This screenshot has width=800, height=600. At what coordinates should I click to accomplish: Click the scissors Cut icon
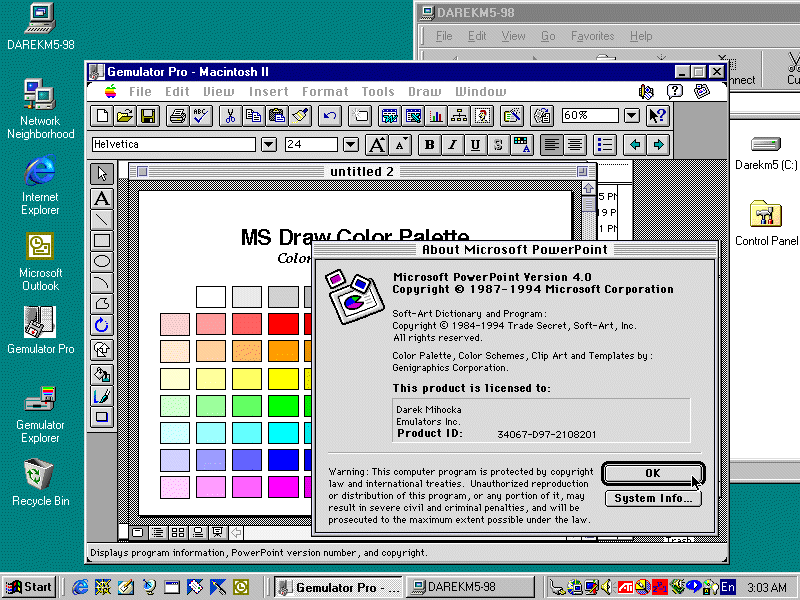pos(230,116)
